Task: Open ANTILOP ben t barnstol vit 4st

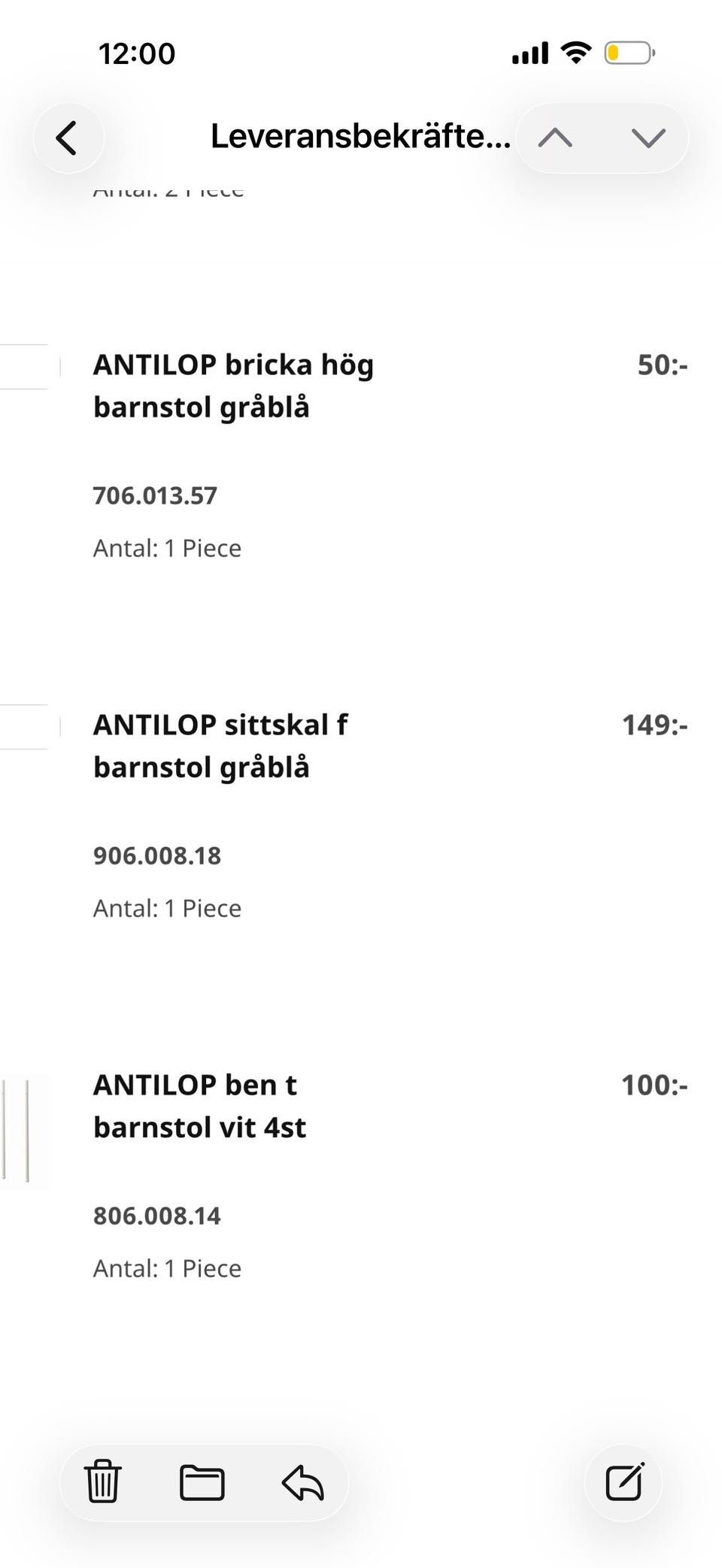Action: tap(199, 1106)
